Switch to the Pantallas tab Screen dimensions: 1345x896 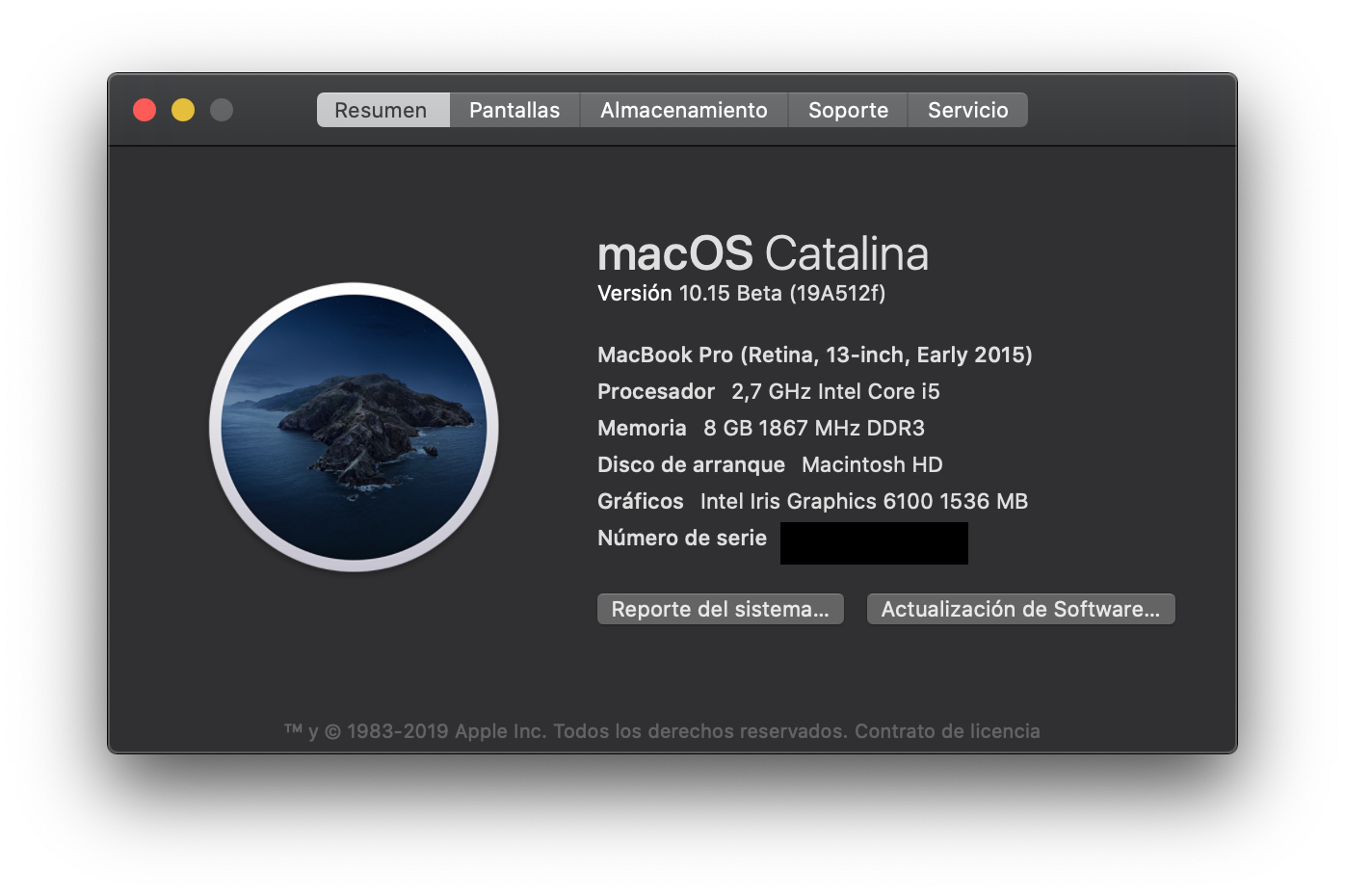(x=514, y=110)
